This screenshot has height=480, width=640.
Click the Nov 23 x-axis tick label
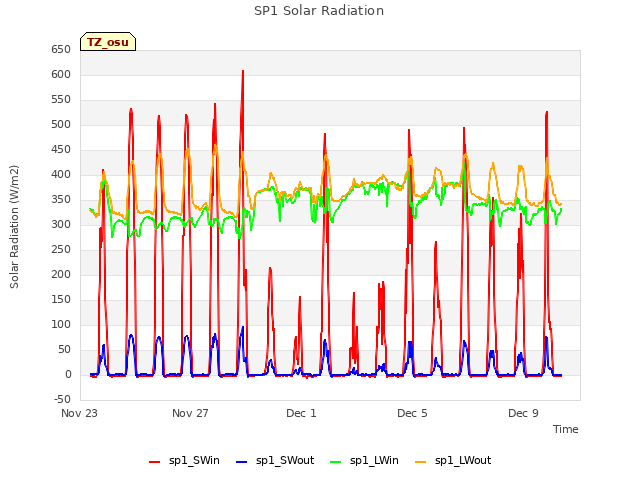tap(79, 413)
